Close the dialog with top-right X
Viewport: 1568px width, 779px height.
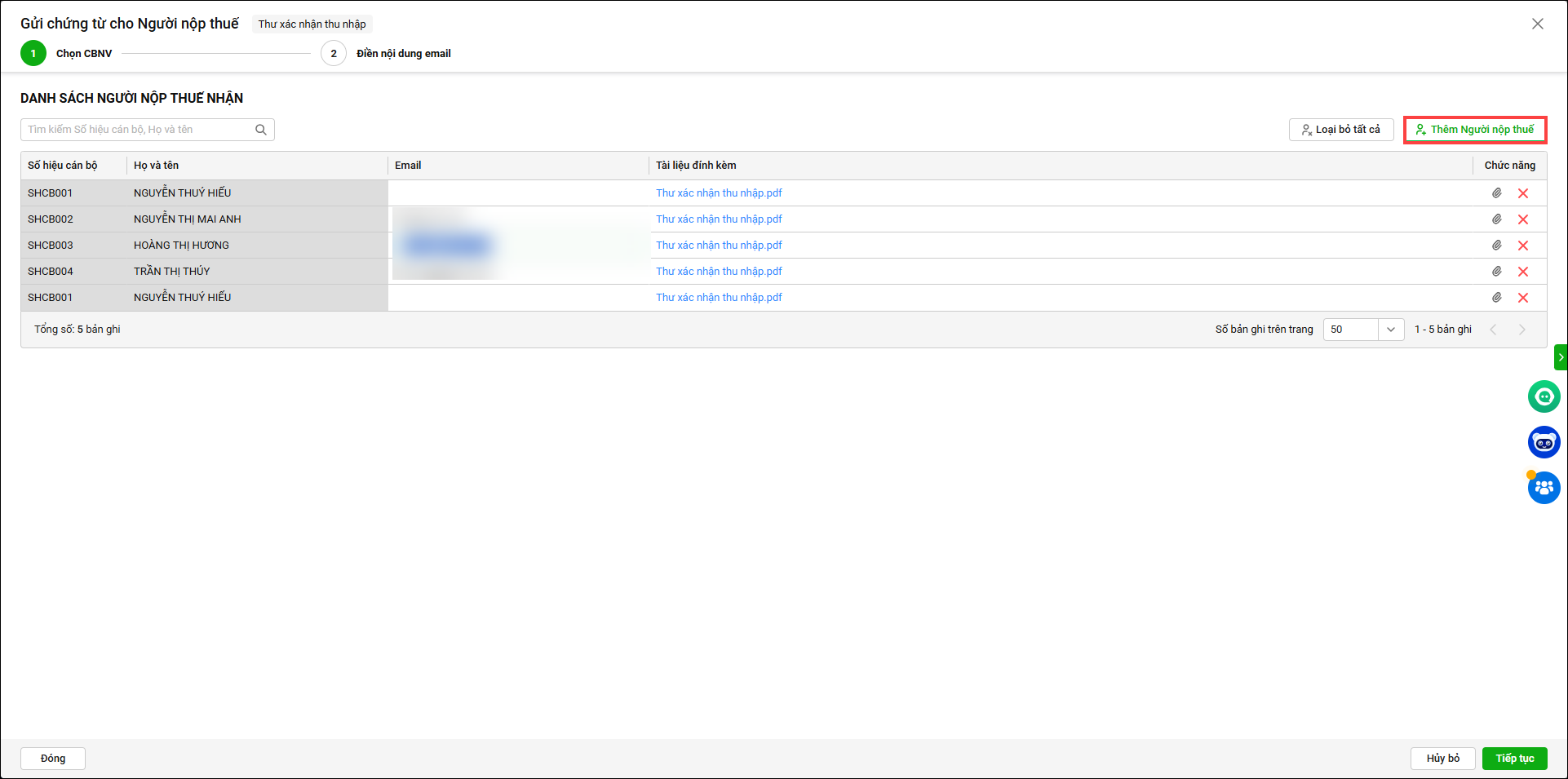coord(1537,24)
